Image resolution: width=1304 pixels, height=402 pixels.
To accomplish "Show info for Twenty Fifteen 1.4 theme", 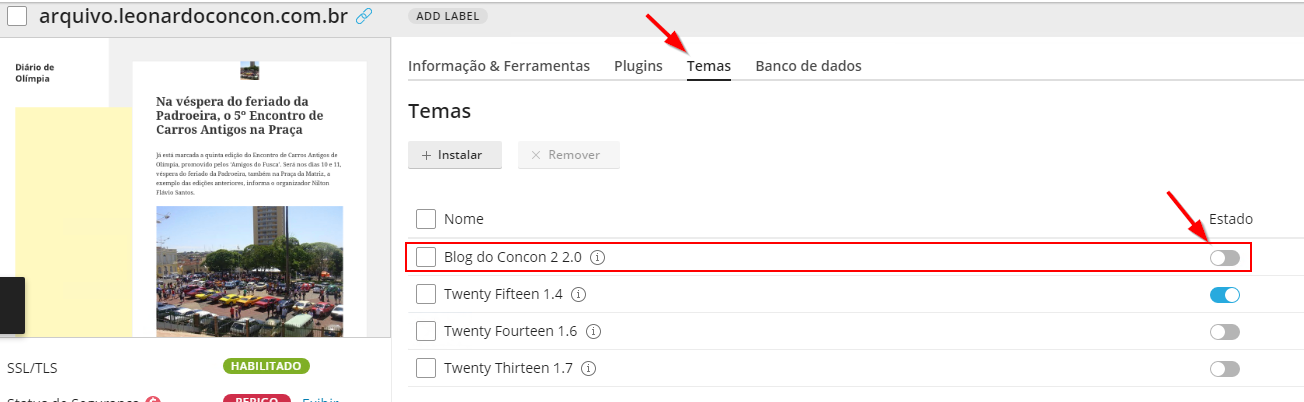I will [579, 295].
